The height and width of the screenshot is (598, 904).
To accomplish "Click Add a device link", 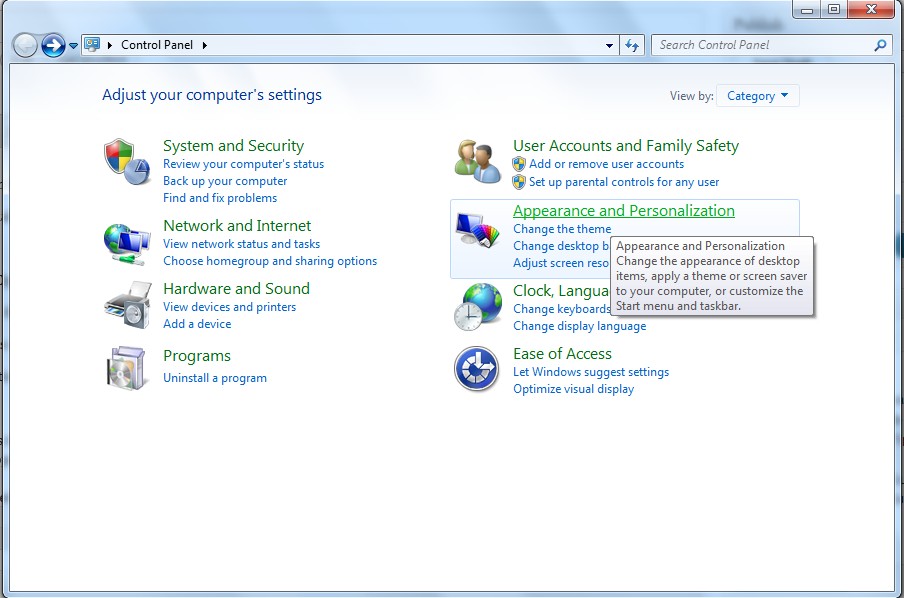I will 197,324.
